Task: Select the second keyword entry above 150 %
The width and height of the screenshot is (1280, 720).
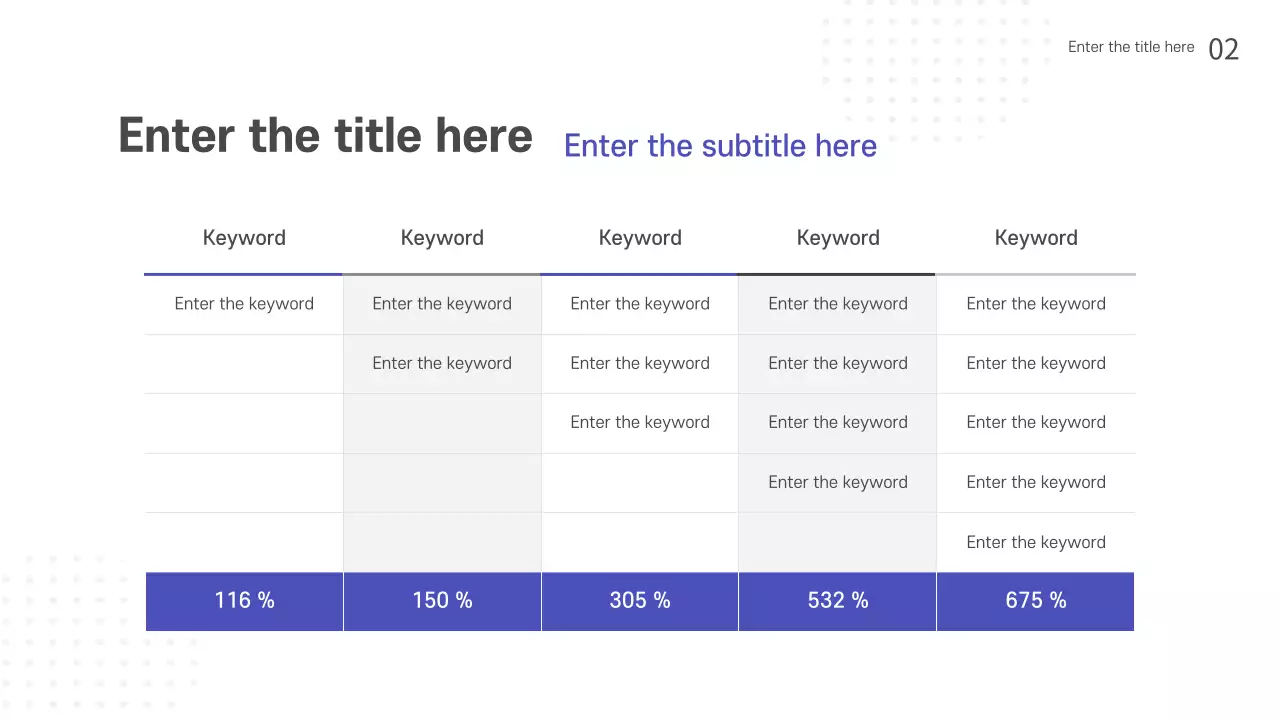Action: tap(442, 363)
